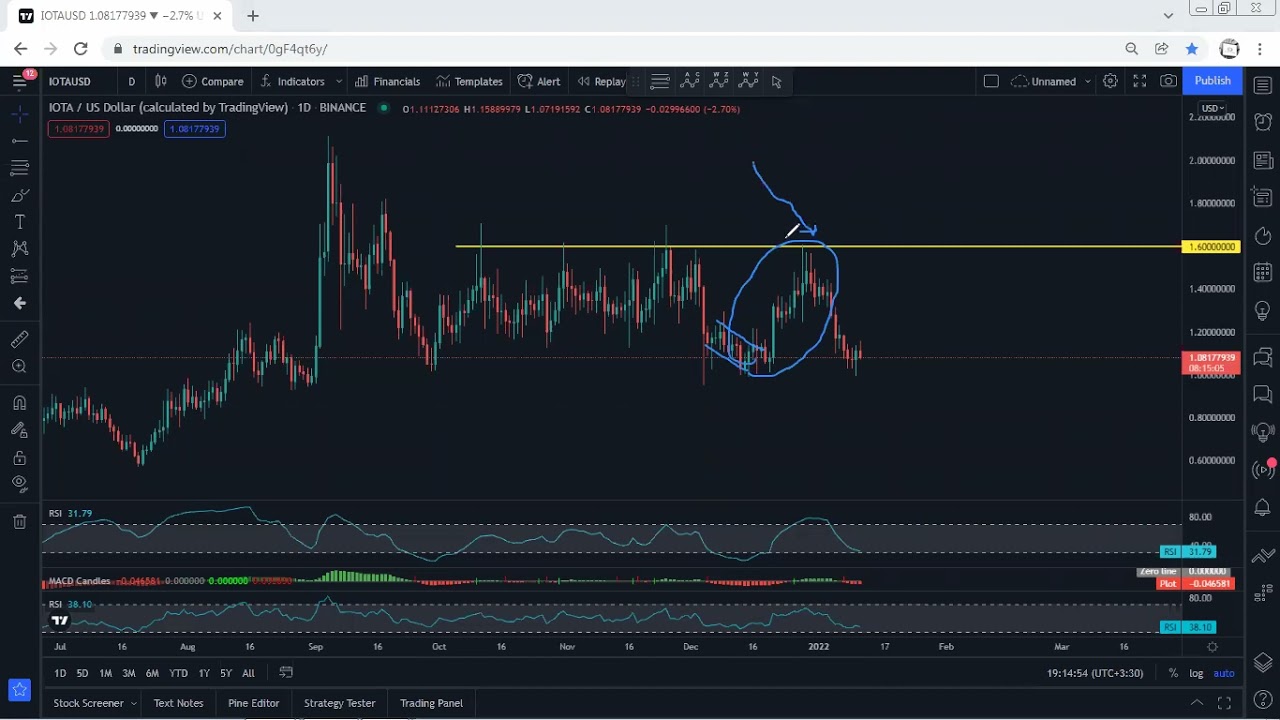This screenshot has width=1280, height=720.
Task: Open the hotlists flame icon
Action: point(1263,236)
